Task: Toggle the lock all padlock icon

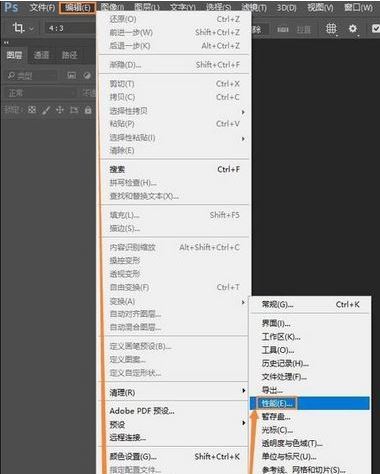Action: [88, 110]
